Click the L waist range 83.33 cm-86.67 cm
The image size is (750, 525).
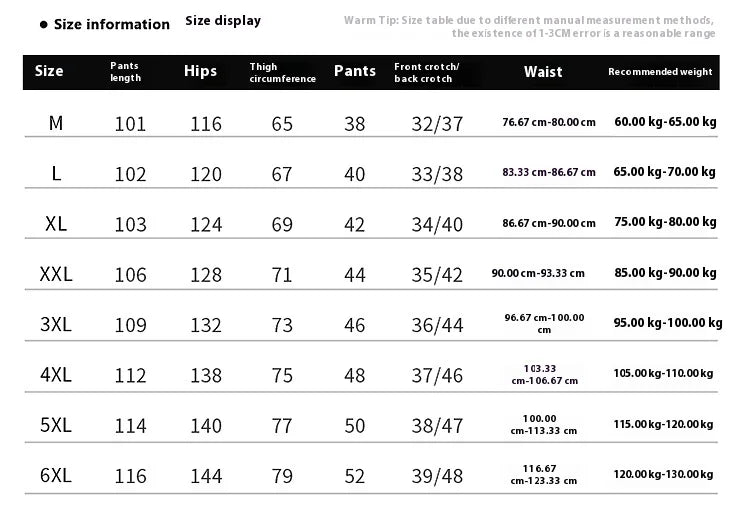(x=549, y=172)
